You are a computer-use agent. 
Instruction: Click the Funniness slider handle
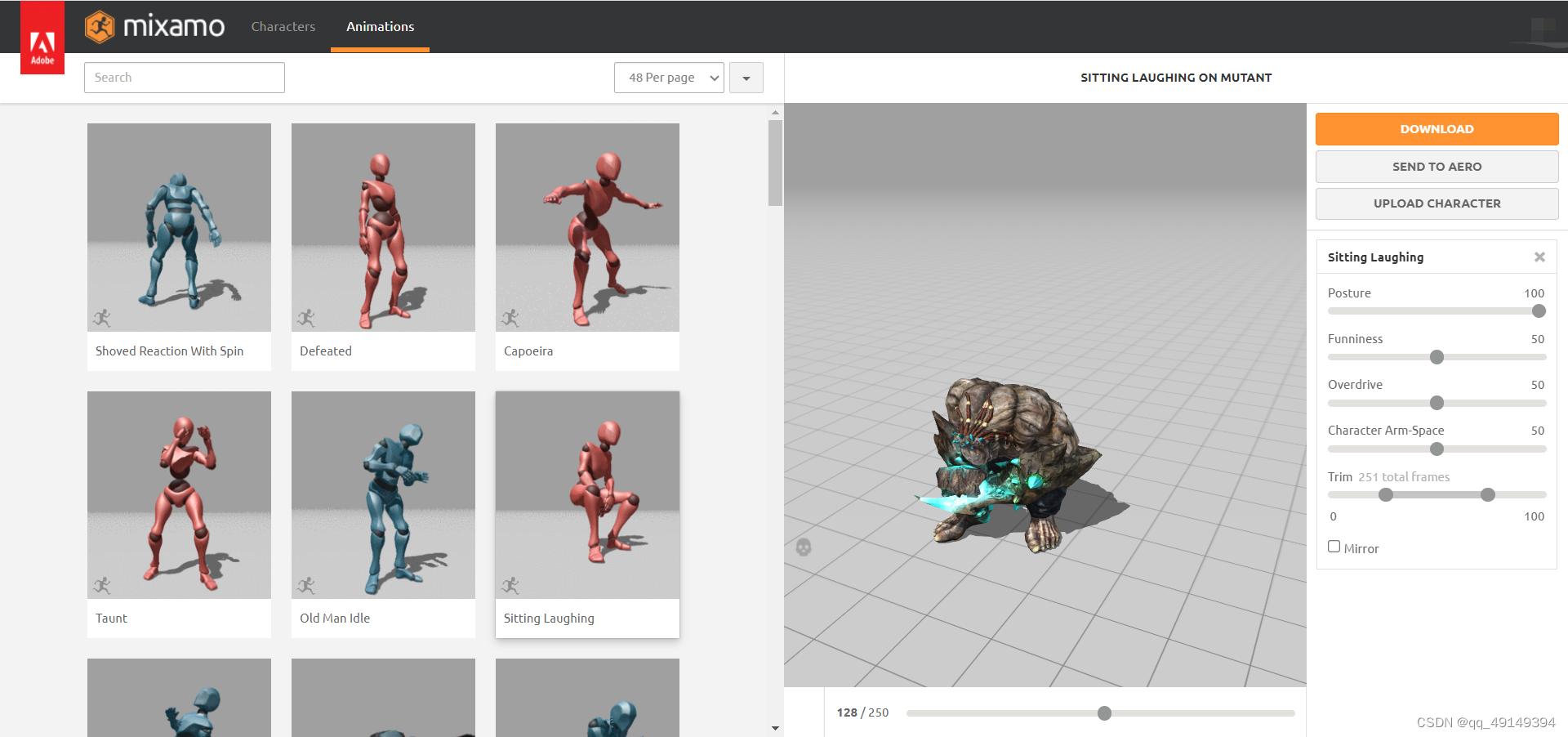point(1437,357)
